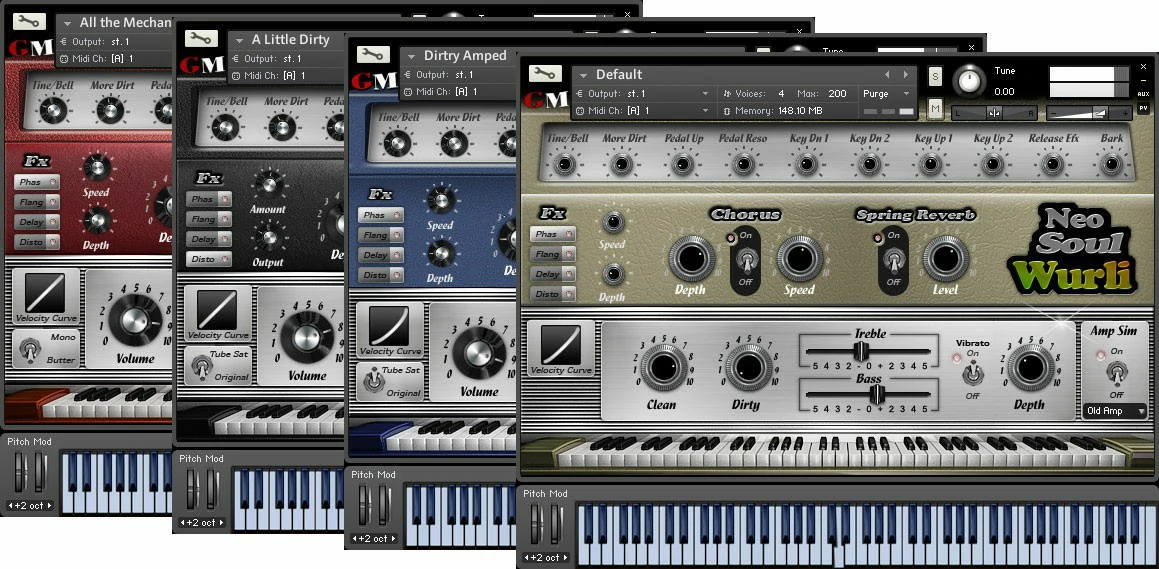The image size is (1159, 569).
Task: Open the Output st. 1 dropdown in Default window
Action: pos(642,94)
